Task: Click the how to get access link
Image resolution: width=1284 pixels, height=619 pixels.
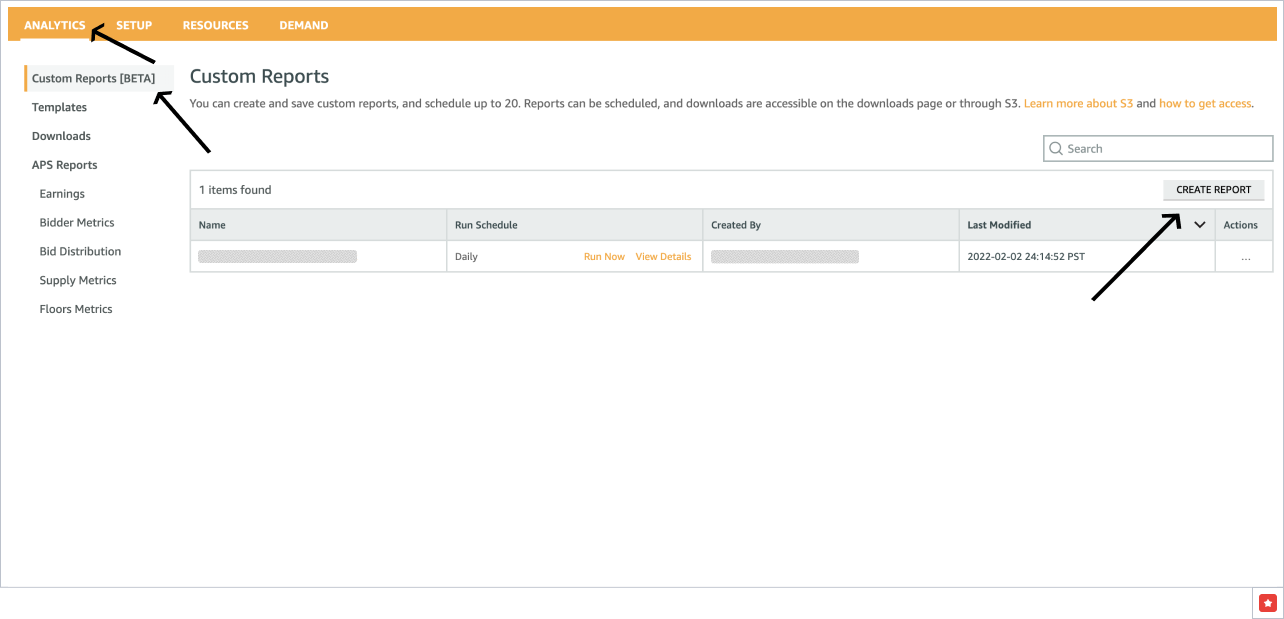Action: coord(1205,102)
